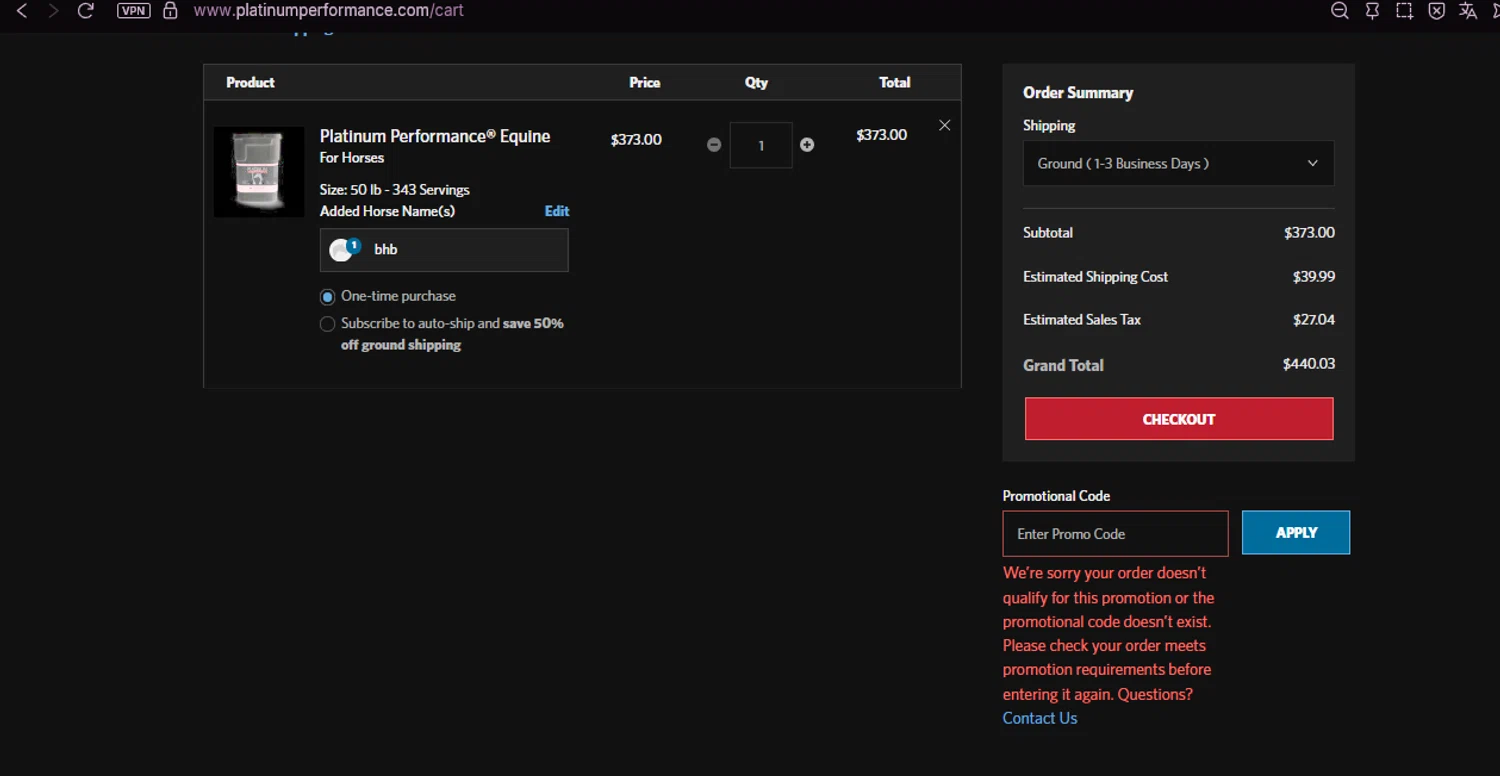The height and width of the screenshot is (776, 1500).
Task: Click the red CHECKOUT button
Action: pos(1179,419)
